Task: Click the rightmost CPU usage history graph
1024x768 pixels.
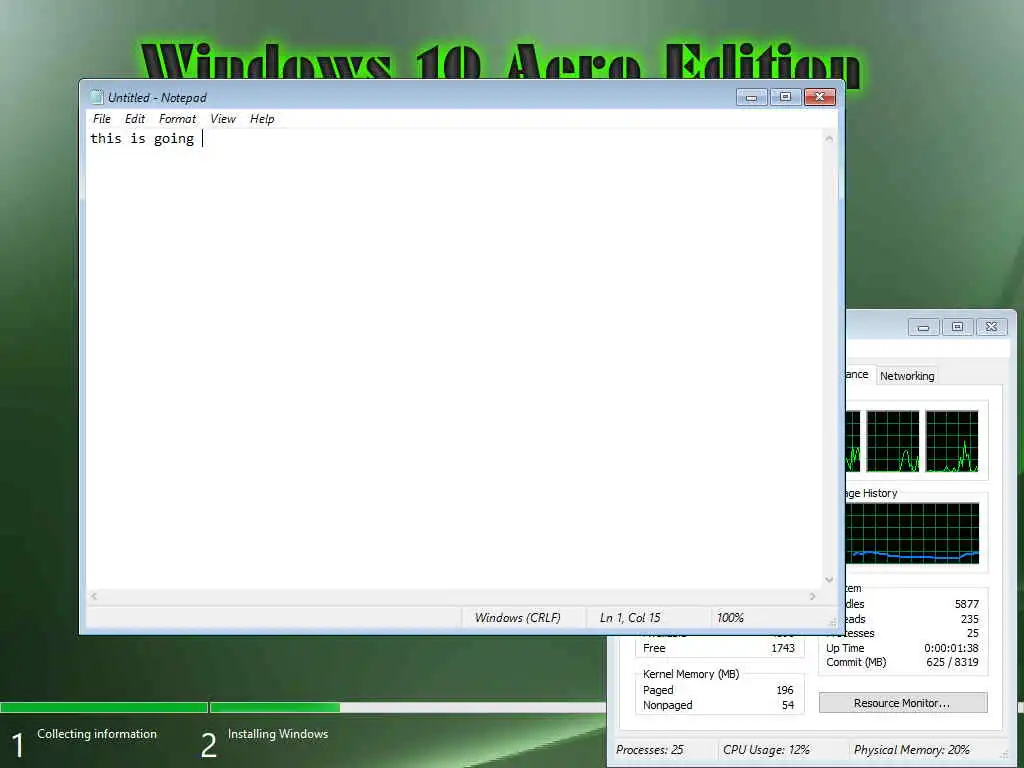Action: point(952,441)
